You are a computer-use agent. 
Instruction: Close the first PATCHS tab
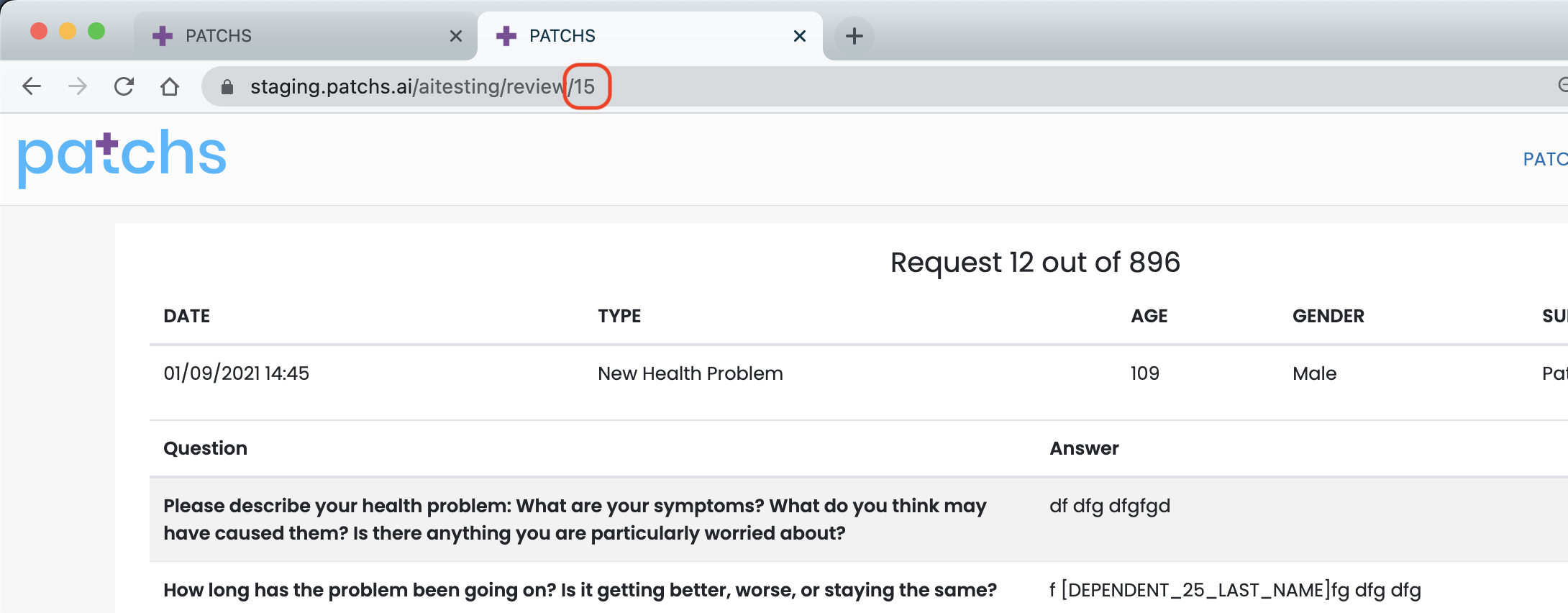pyautogui.click(x=455, y=36)
